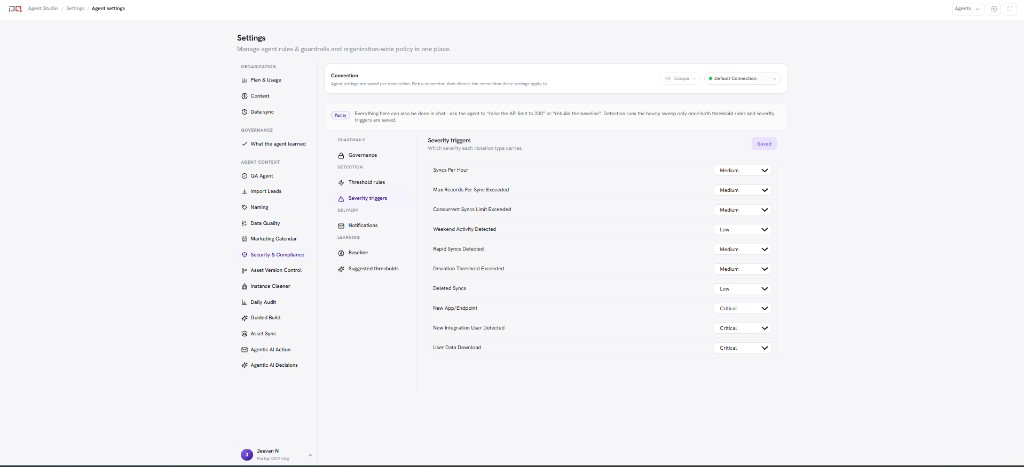Viewport: 1024px width, 467px height.
Task: Open Agentic AI Action settings
Action: coord(266,349)
